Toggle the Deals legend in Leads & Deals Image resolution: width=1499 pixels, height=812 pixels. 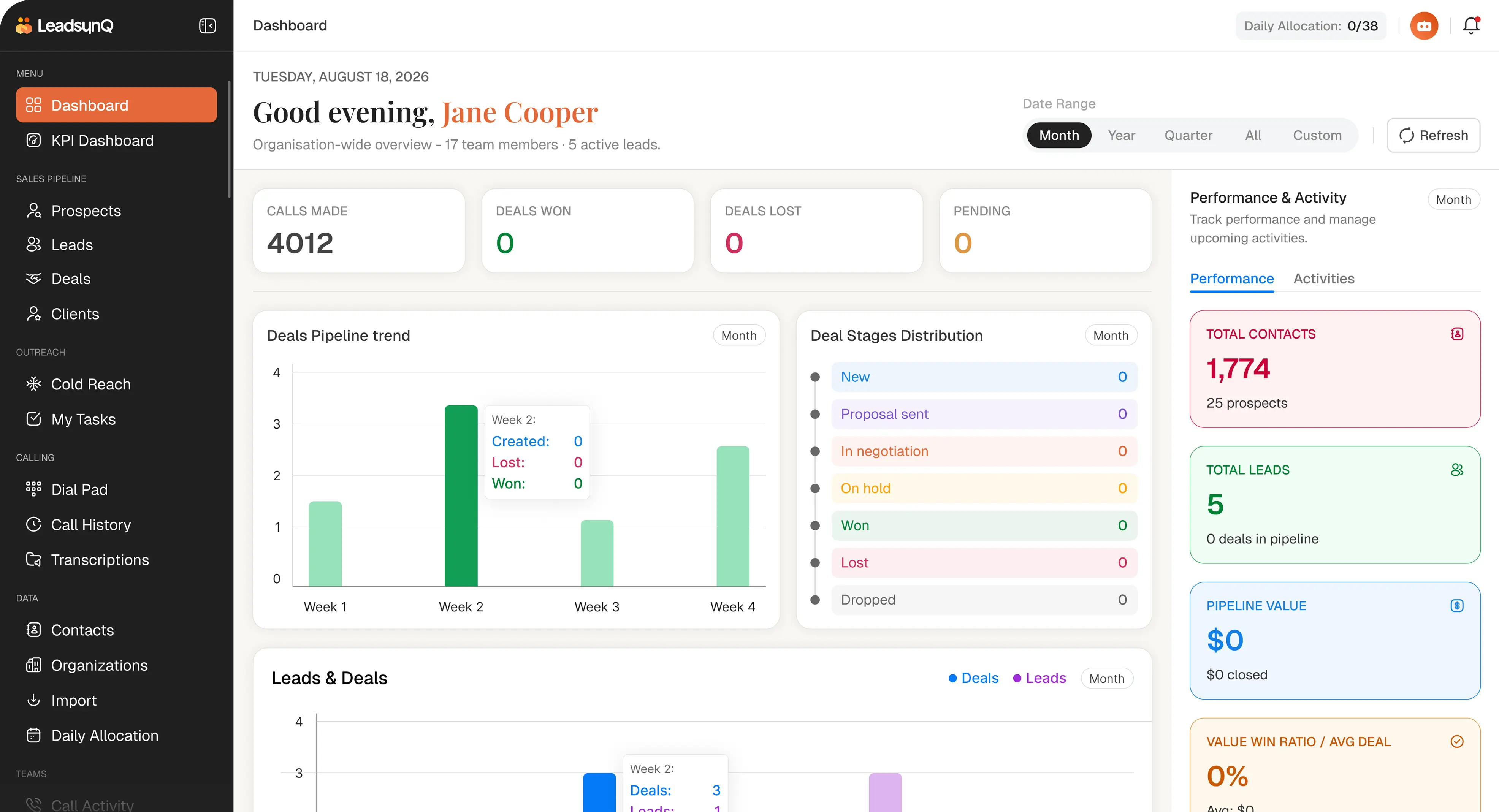point(973,678)
